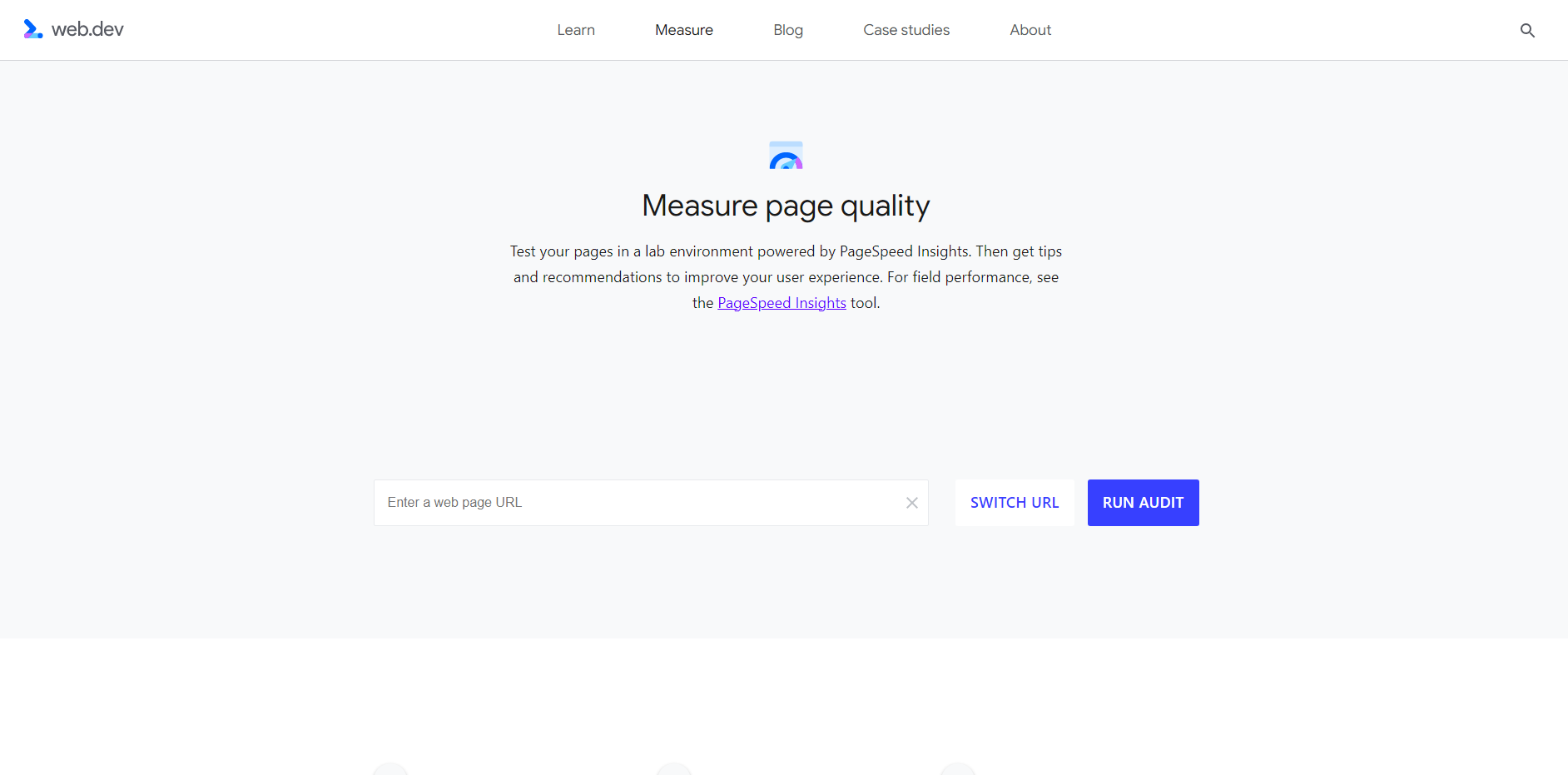1568x775 pixels.
Task: Clear the URL field with the X icon
Action: tap(912, 503)
